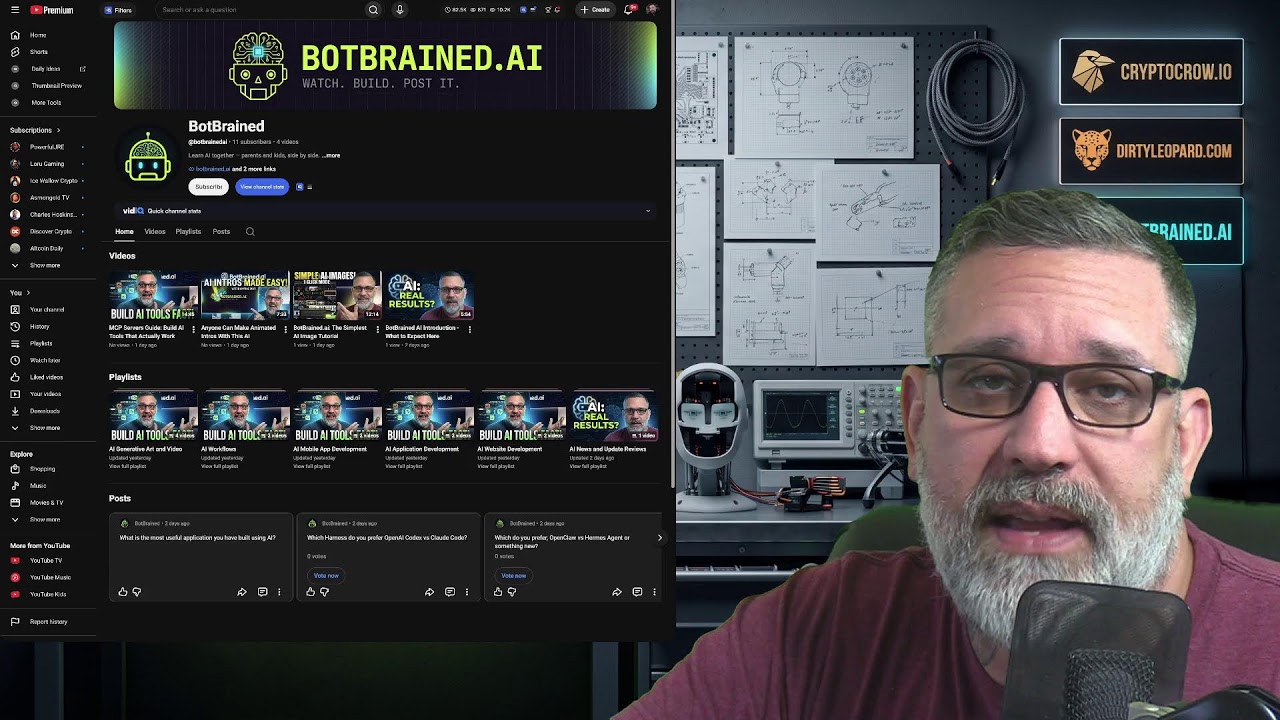Expand Show more under You section

coord(45,428)
